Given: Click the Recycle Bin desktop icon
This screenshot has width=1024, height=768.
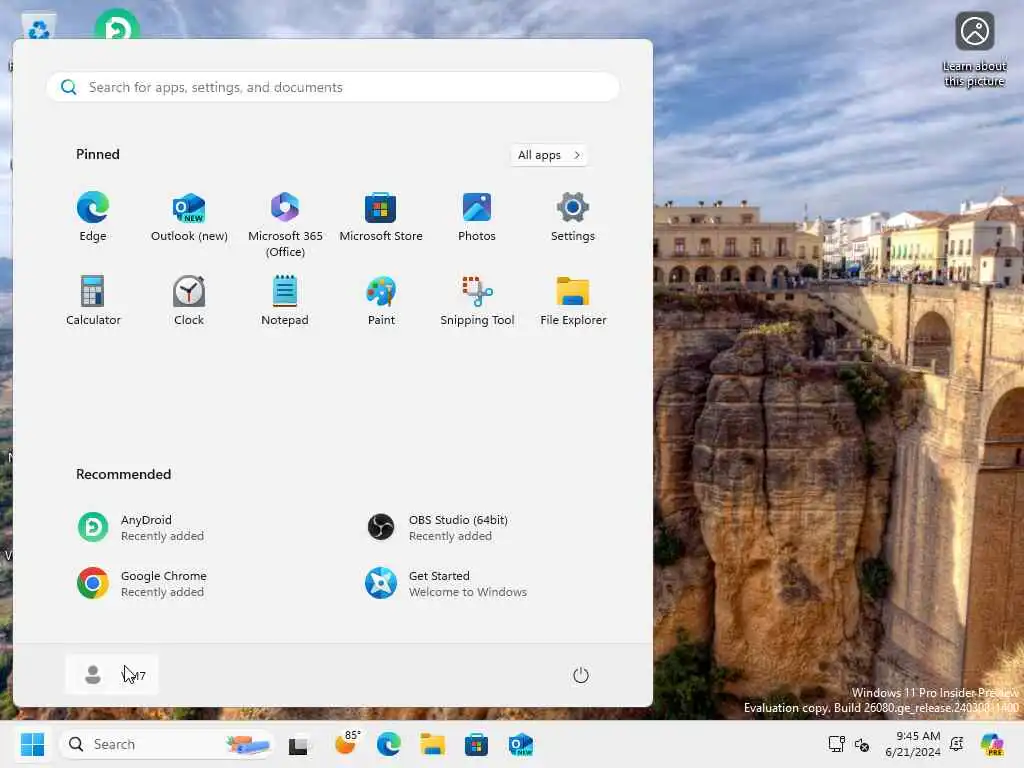Looking at the screenshot, I should click(x=39, y=26).
